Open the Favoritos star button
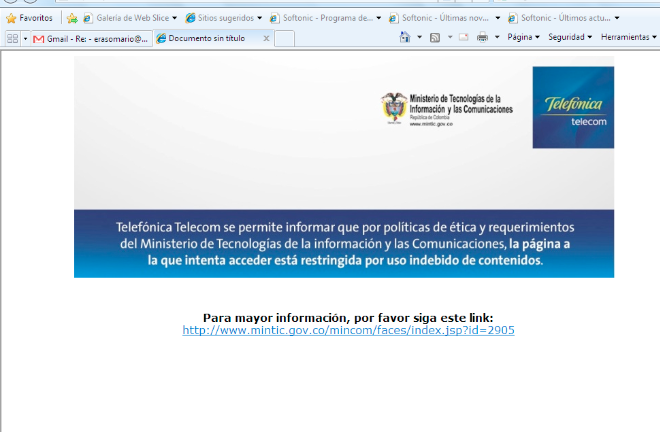The width and height of the screenshot is (660, 432). (29, 18)
